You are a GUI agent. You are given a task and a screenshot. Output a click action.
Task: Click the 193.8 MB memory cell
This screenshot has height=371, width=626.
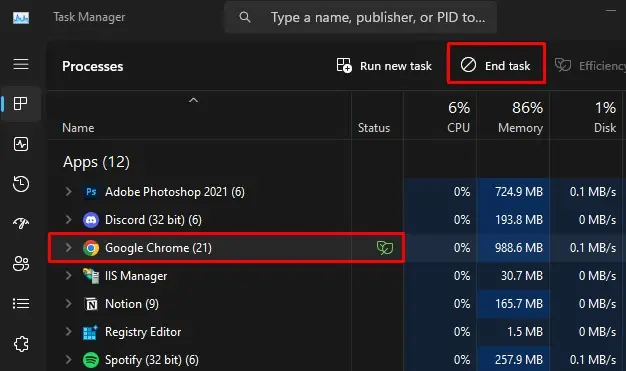coord(513,220)
